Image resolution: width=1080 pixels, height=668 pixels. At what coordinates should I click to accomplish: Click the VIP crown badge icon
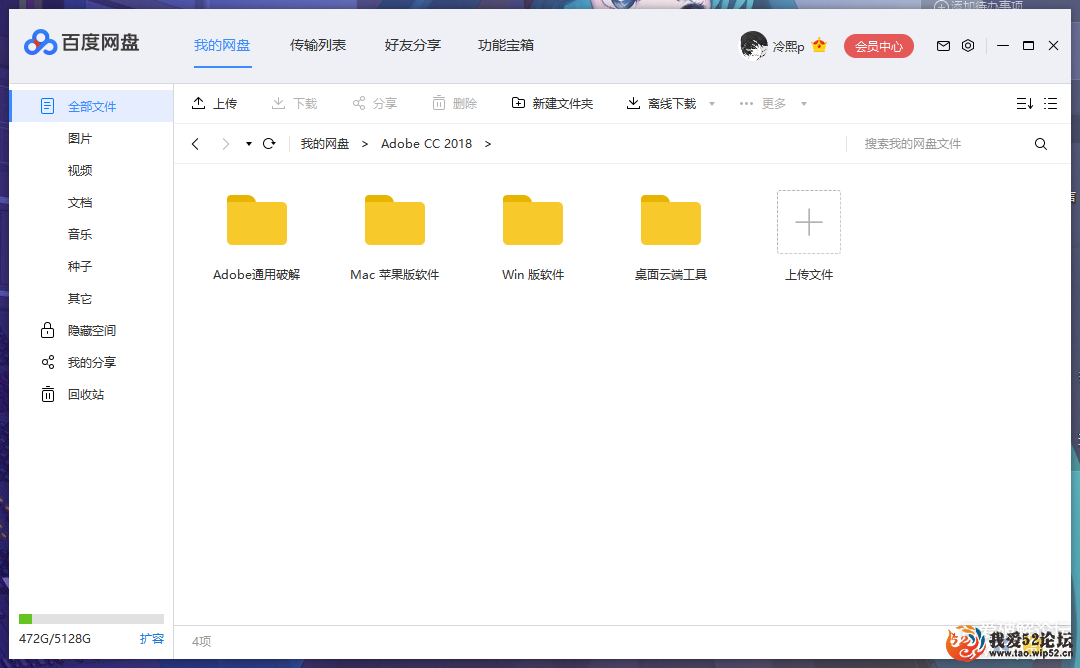819,45
